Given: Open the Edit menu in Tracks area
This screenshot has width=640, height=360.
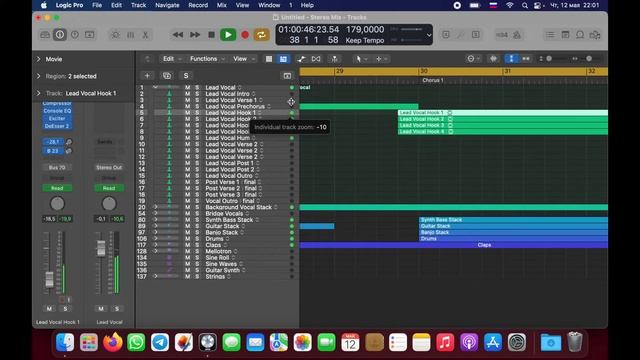Looking at the screenshot, I should tap(171, 59).
